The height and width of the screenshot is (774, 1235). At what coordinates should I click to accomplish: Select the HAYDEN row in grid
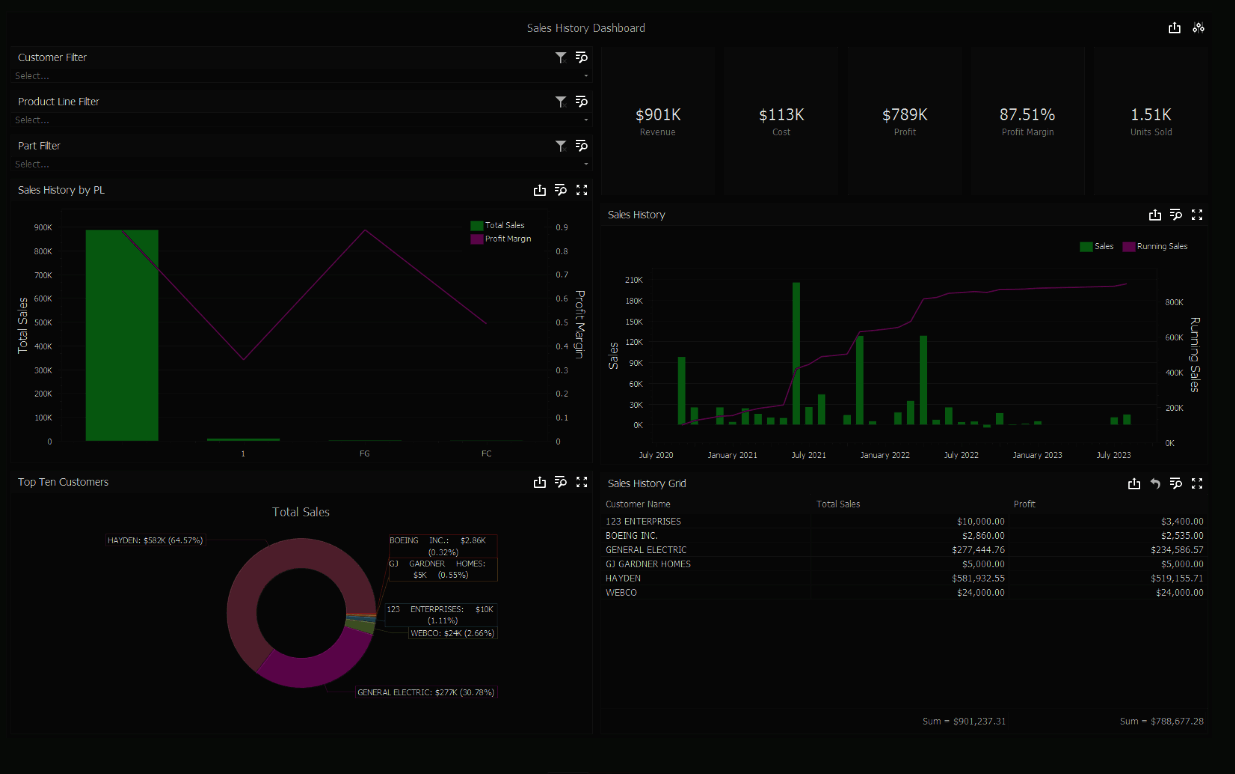[905, 578]
